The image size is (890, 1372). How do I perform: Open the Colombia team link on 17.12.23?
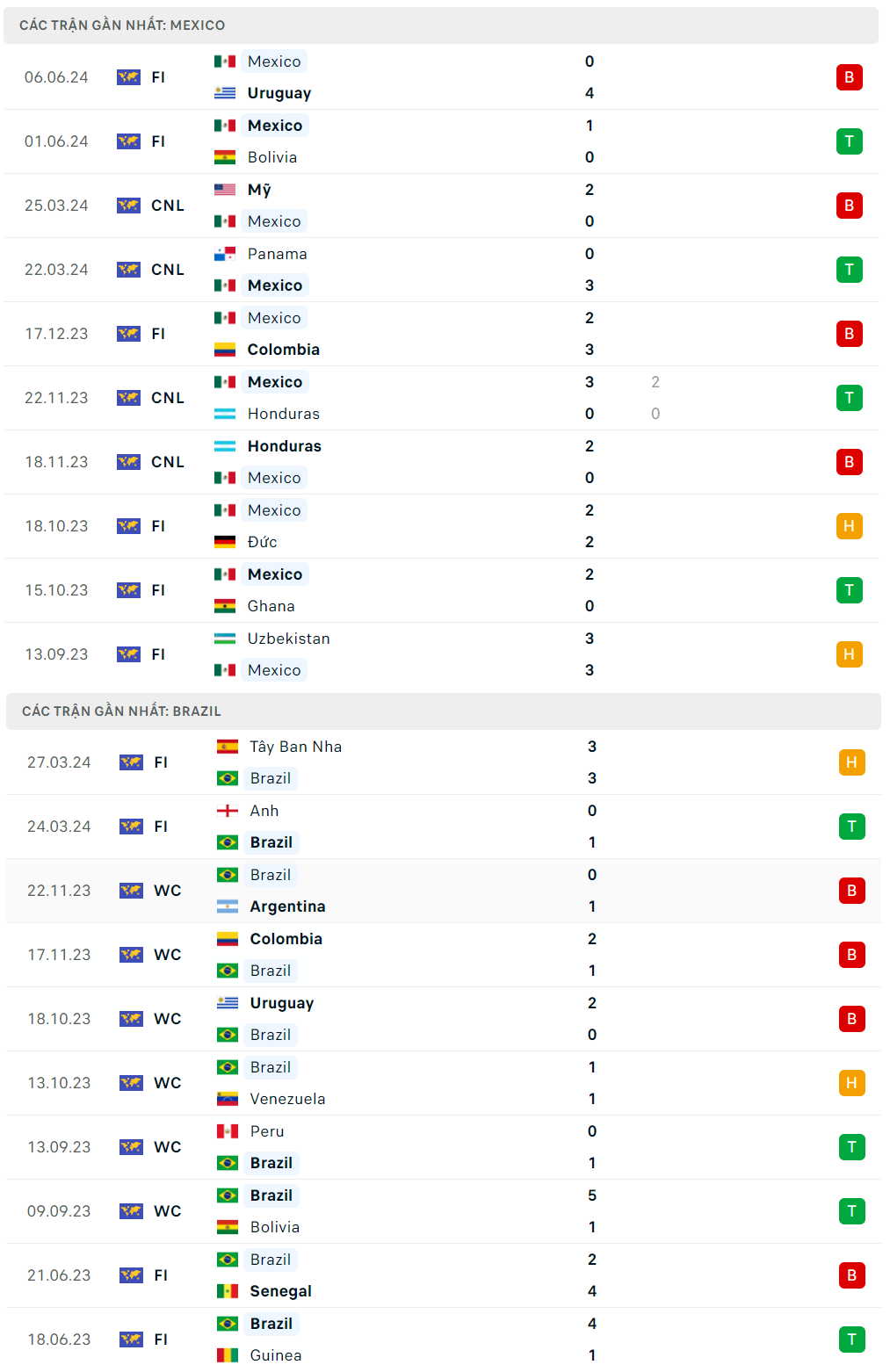click(283, 350)
